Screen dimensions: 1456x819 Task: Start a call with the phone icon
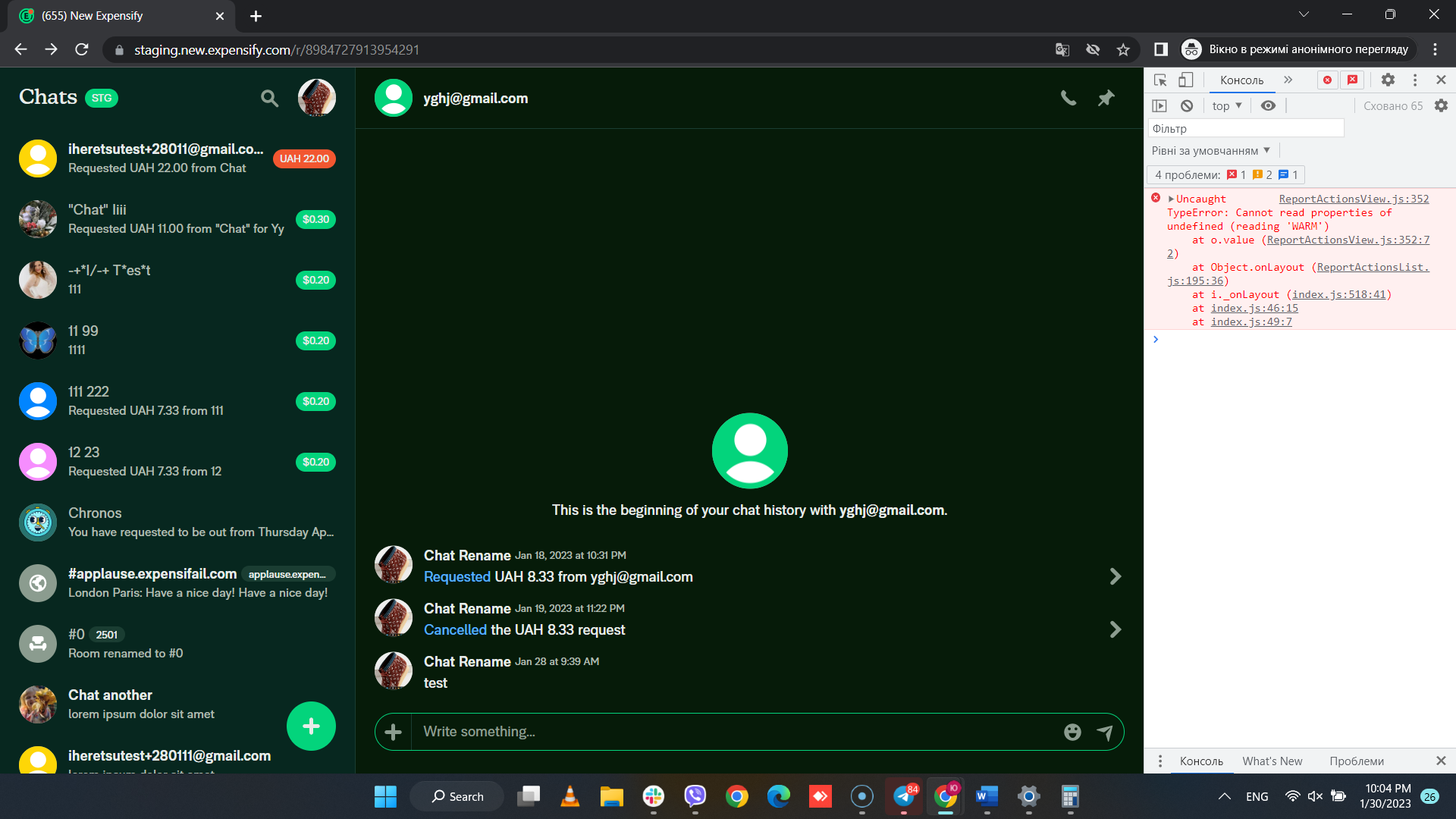point(1068,98)
